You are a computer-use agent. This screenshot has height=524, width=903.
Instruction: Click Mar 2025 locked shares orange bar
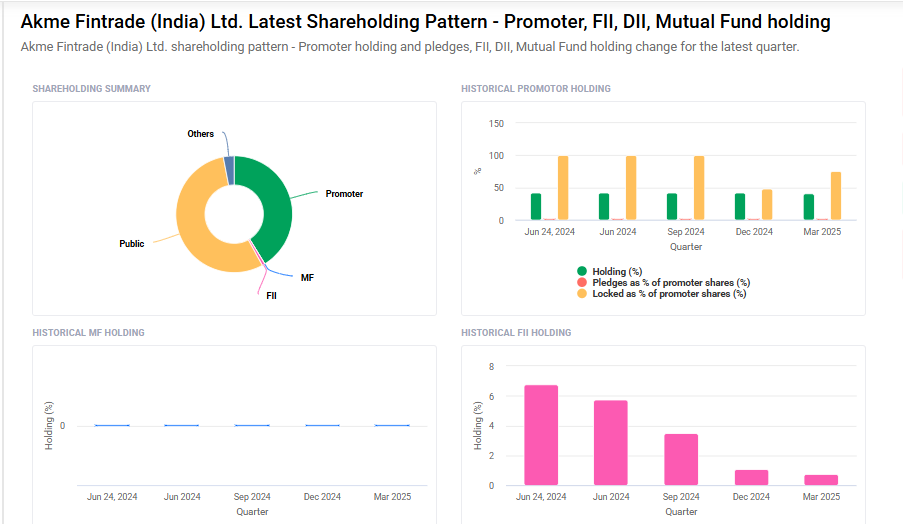point(836,196)
